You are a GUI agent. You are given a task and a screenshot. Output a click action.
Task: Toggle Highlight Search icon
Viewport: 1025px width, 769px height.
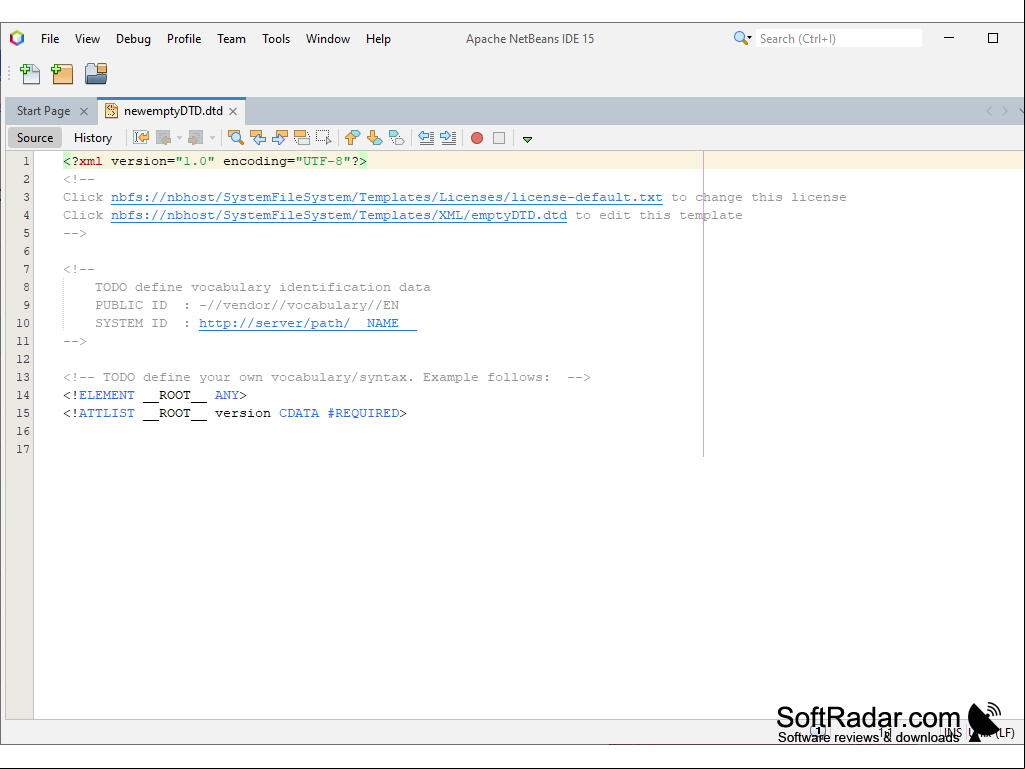[x=301, y=137]
